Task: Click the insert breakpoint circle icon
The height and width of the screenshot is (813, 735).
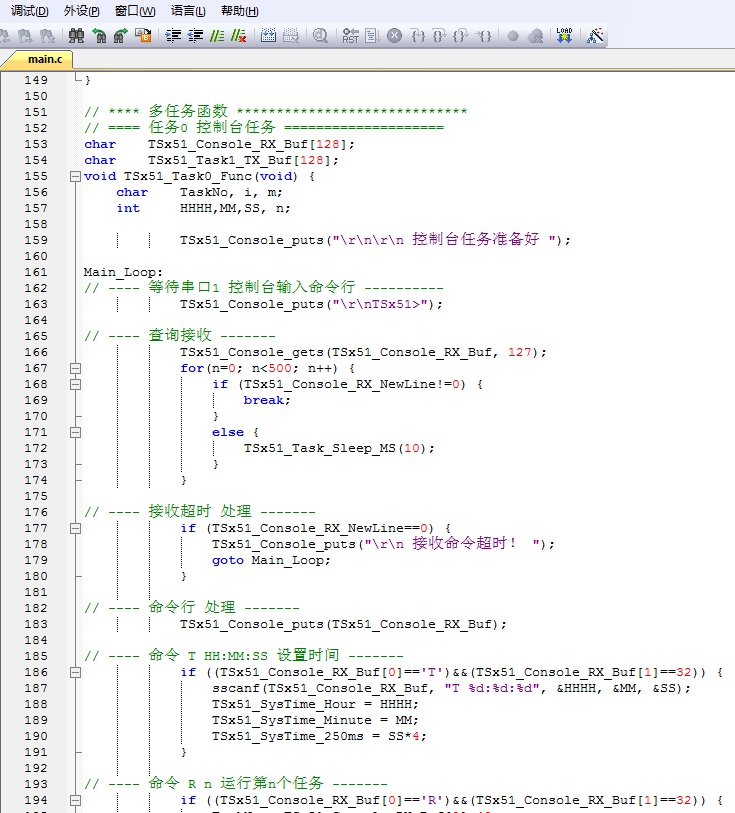Action: coord(513,36)
